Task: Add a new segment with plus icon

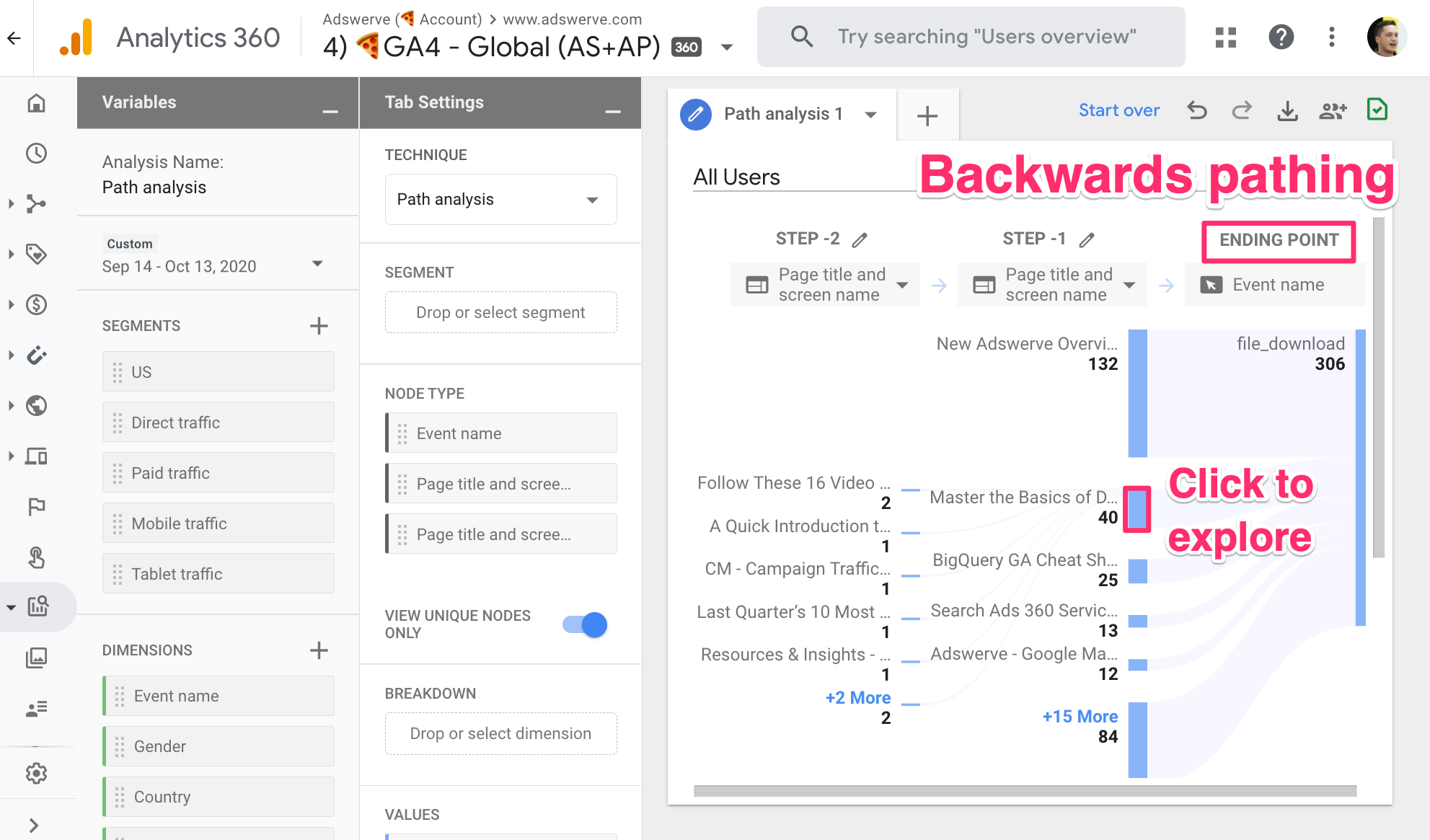Action: click(x=319, y=326)
